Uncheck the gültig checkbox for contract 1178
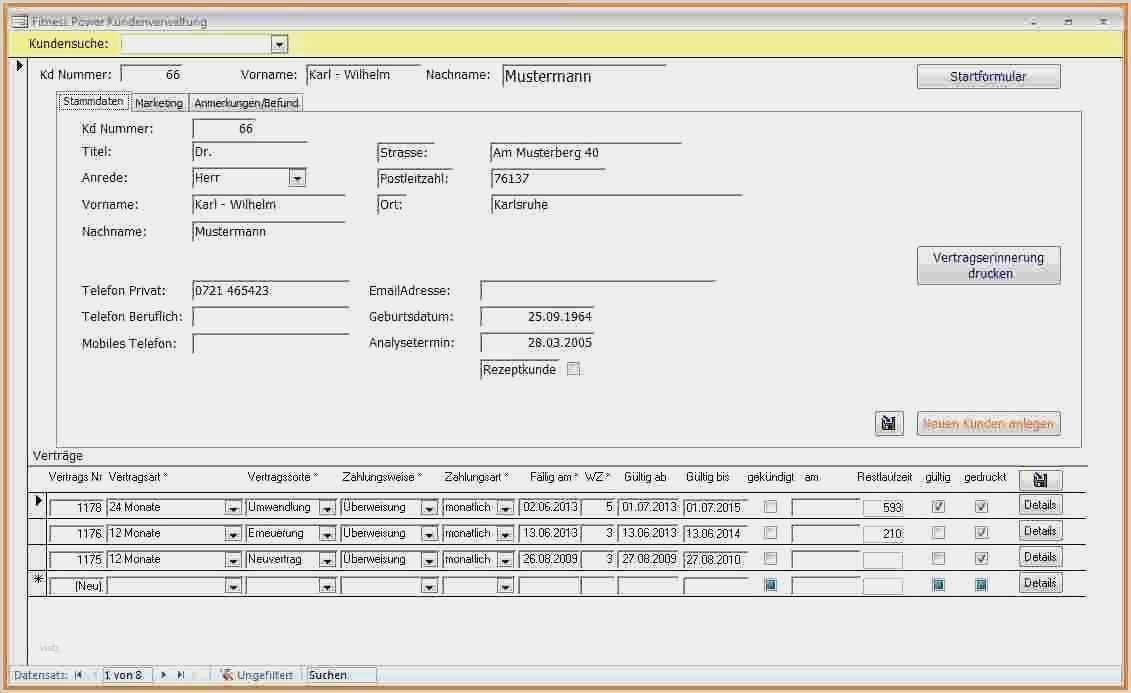This screenshot has height=693, width=1131. (937, 505)
